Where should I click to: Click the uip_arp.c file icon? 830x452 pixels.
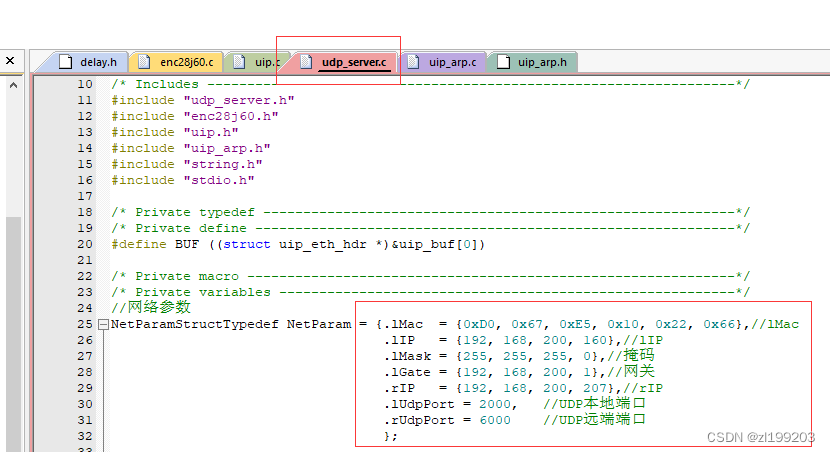[x=413, y=62]
